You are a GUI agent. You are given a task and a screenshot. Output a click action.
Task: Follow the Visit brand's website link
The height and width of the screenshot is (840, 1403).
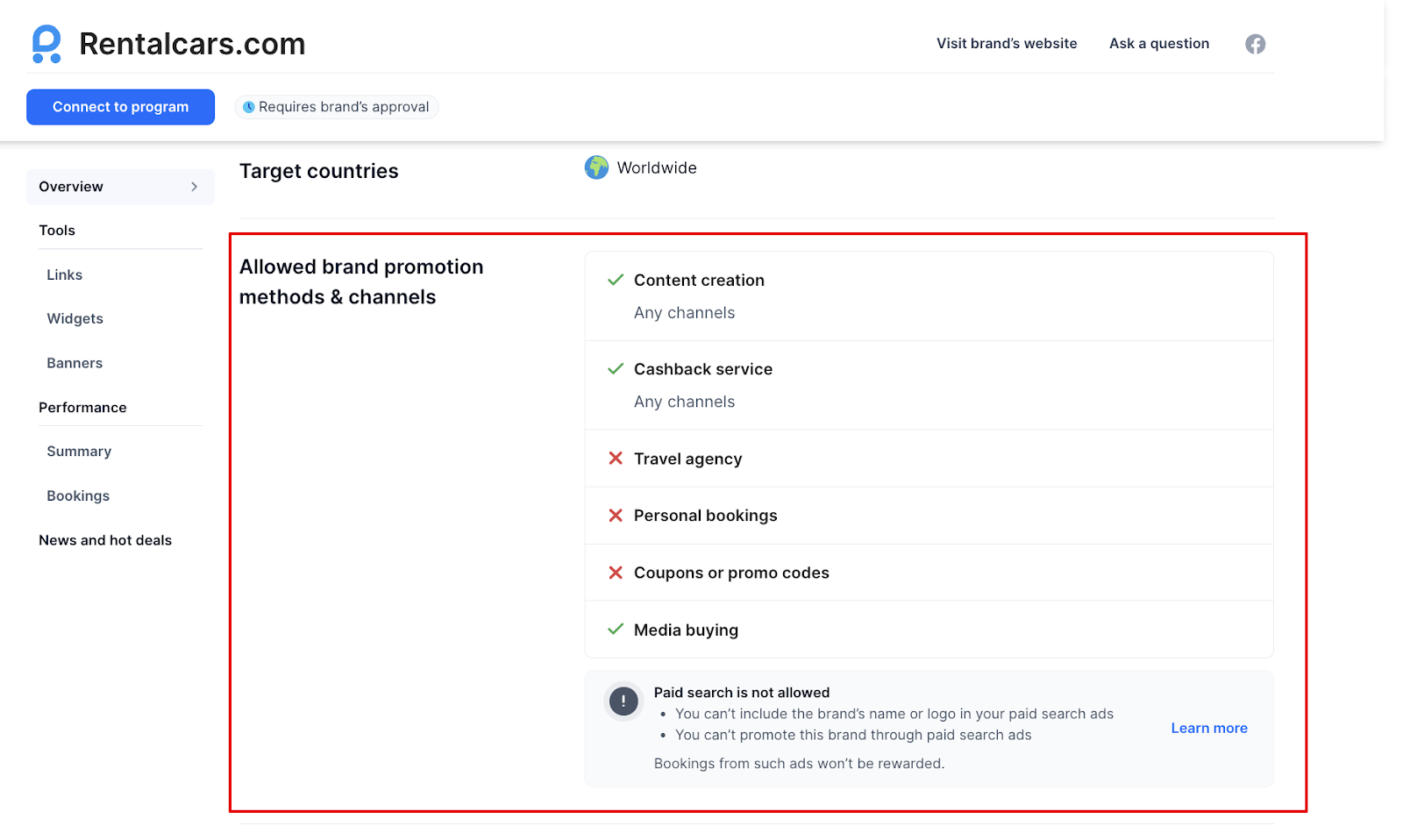[1007, 44]
